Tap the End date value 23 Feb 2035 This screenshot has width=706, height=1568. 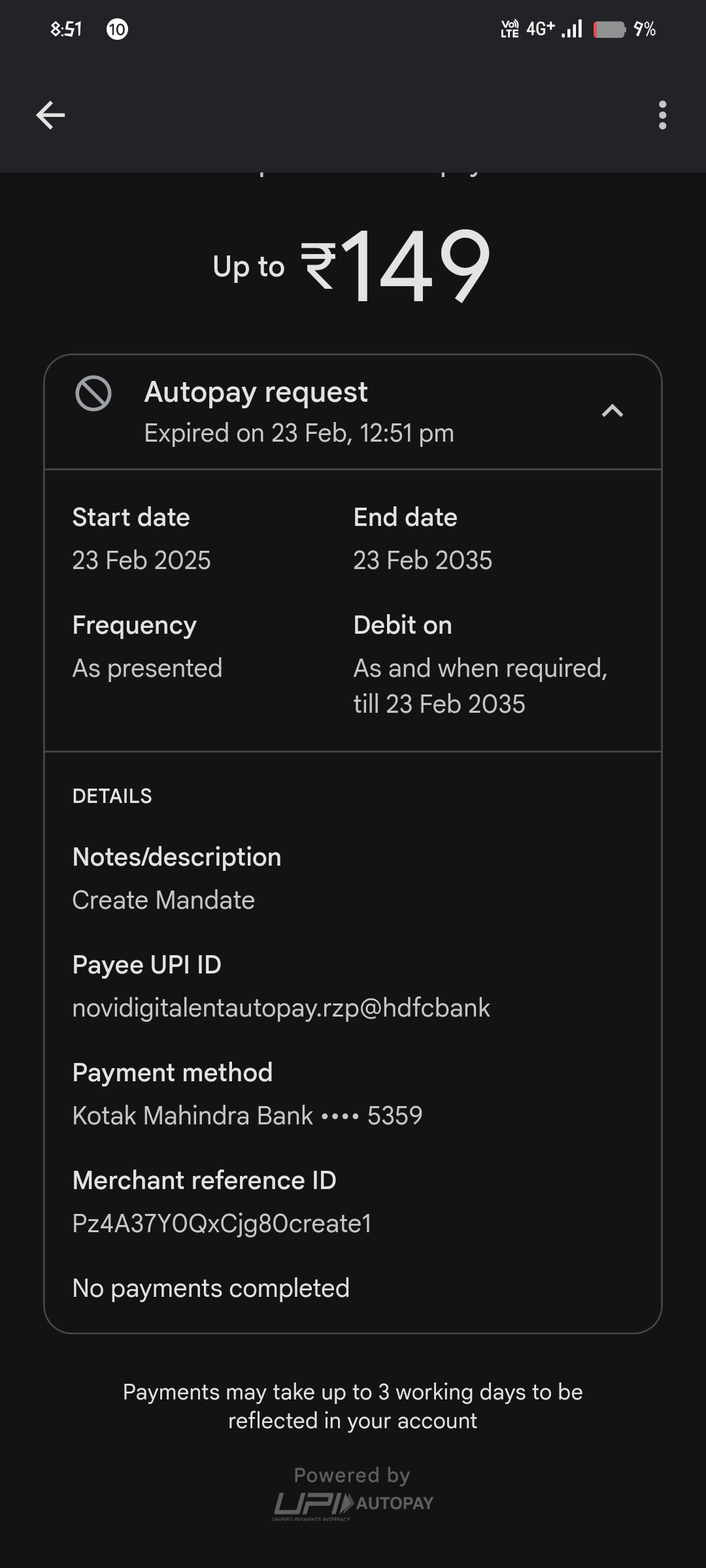point(422,561)
